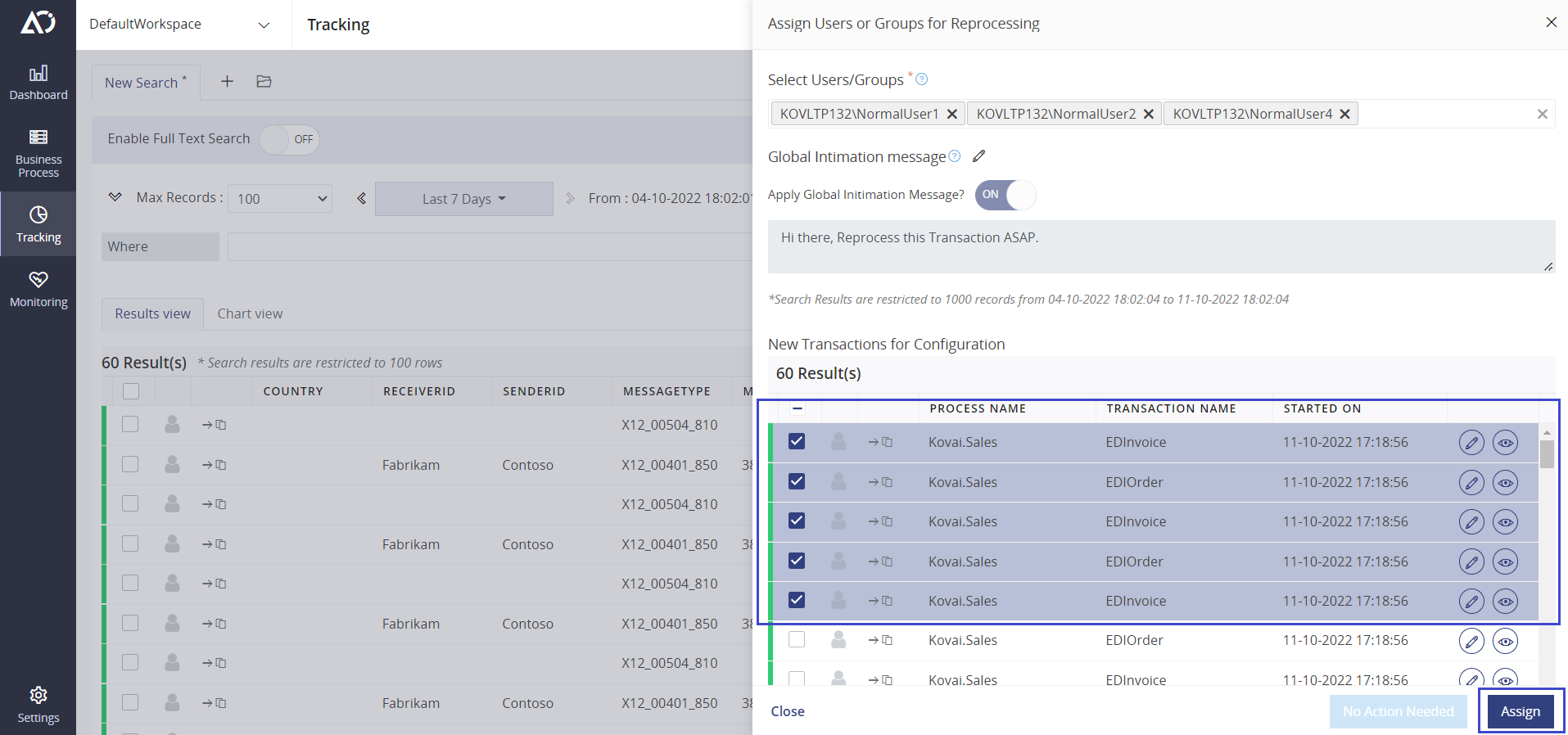Switch to Results view tab

click(152, 313)
